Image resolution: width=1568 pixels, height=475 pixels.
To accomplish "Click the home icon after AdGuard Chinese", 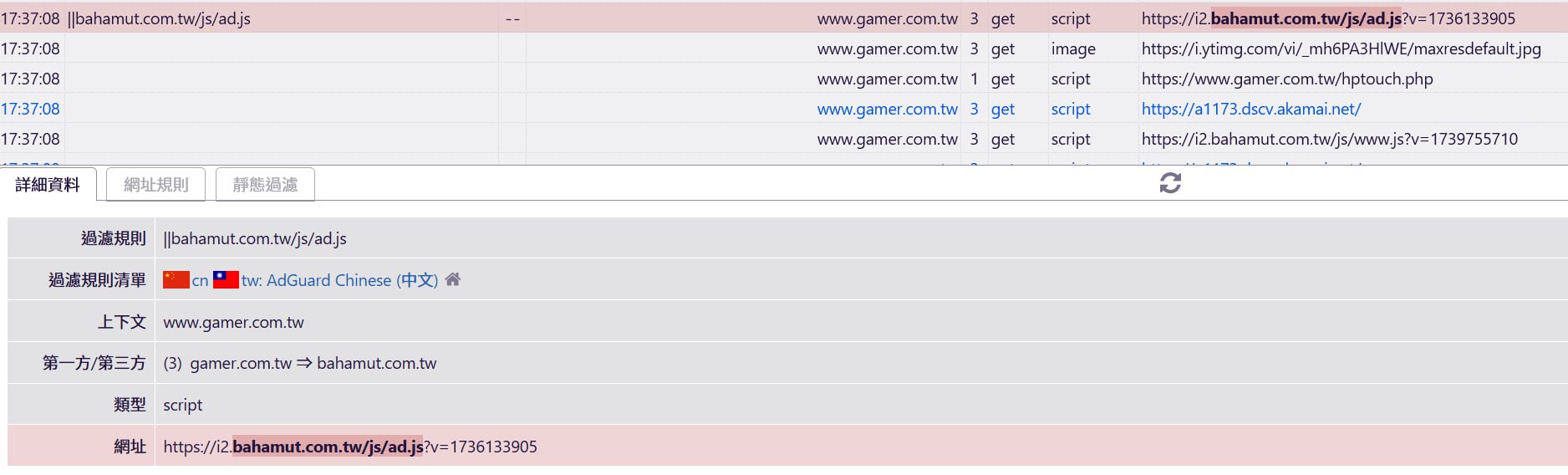I will click(x=453, y=279).
